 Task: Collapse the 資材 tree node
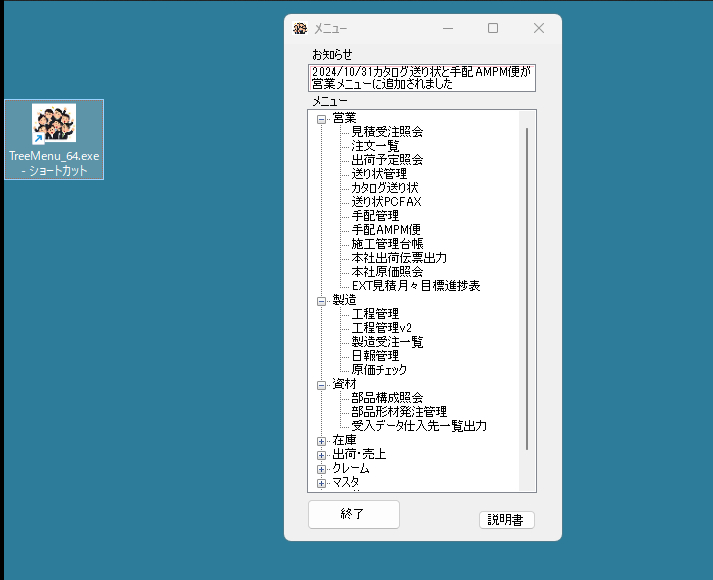pos(322,384)
